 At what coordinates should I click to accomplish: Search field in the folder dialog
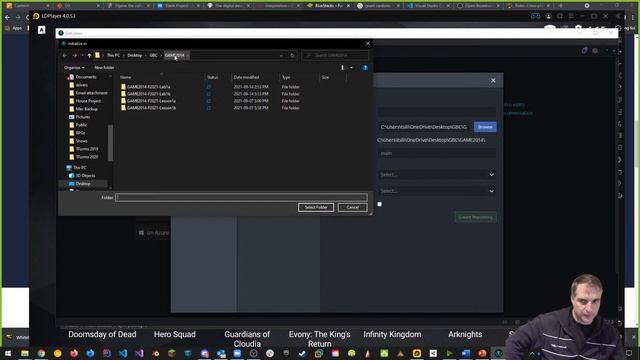tap(335, 56)
